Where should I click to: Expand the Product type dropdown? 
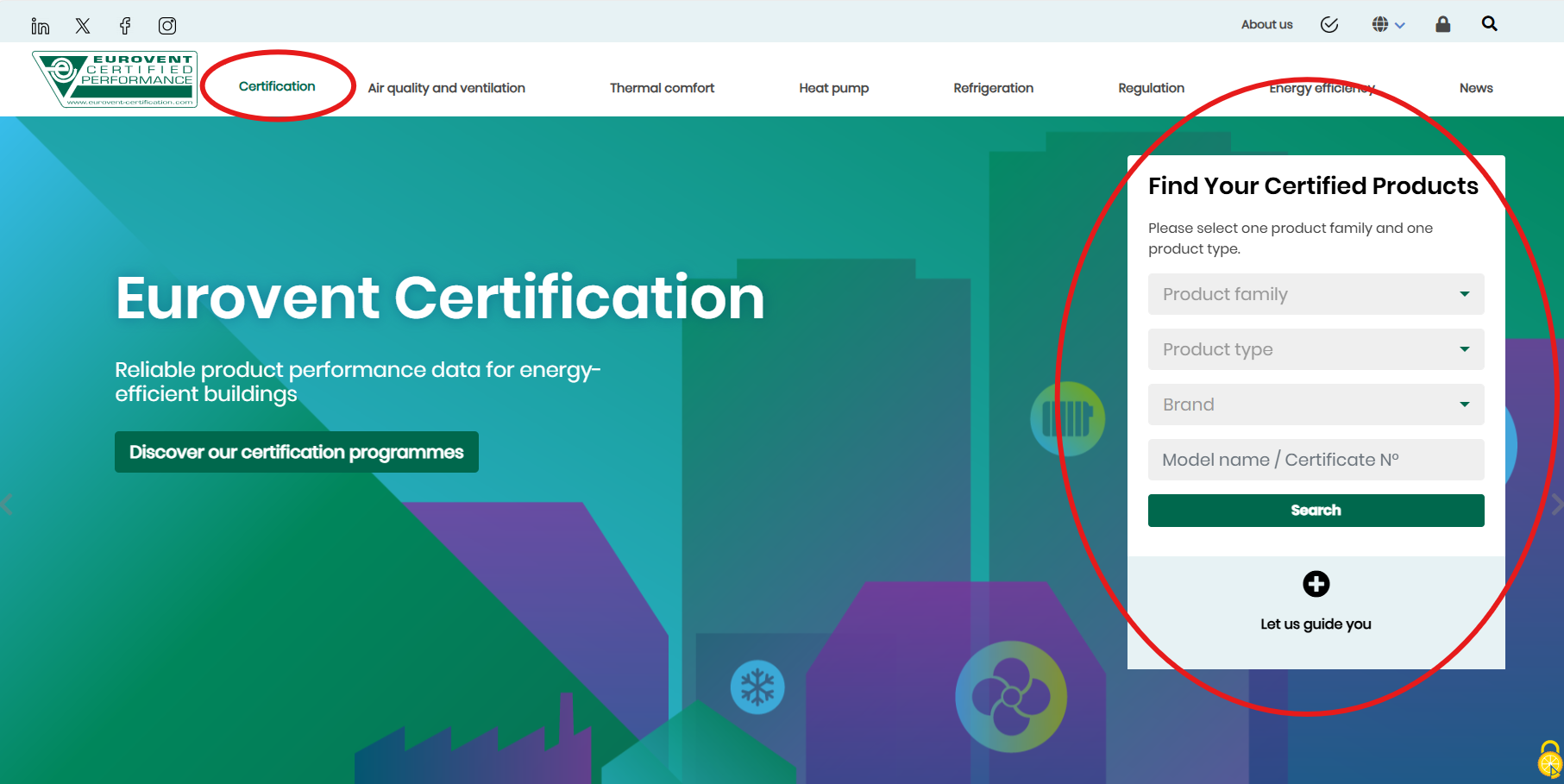pyautogui.click(x=1316, y=349)
